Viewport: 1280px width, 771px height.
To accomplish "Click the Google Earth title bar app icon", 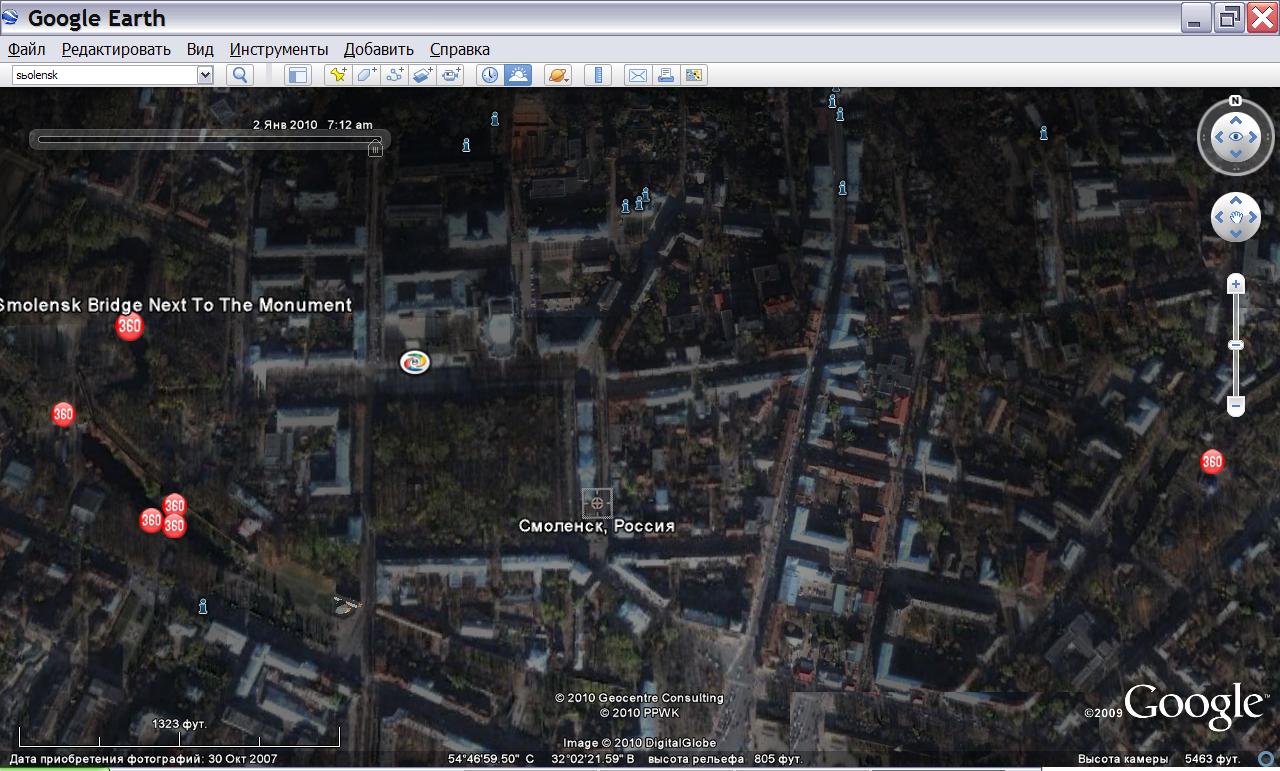I will 11,18.
